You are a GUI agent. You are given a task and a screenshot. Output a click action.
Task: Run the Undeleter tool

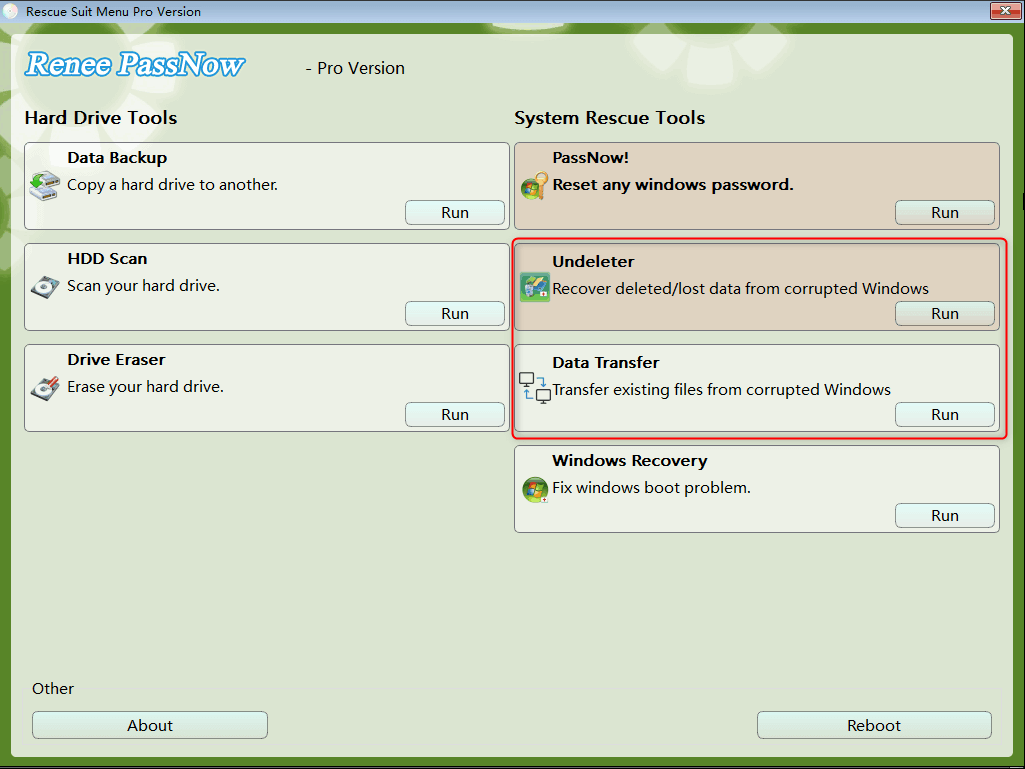coord(945,313)
